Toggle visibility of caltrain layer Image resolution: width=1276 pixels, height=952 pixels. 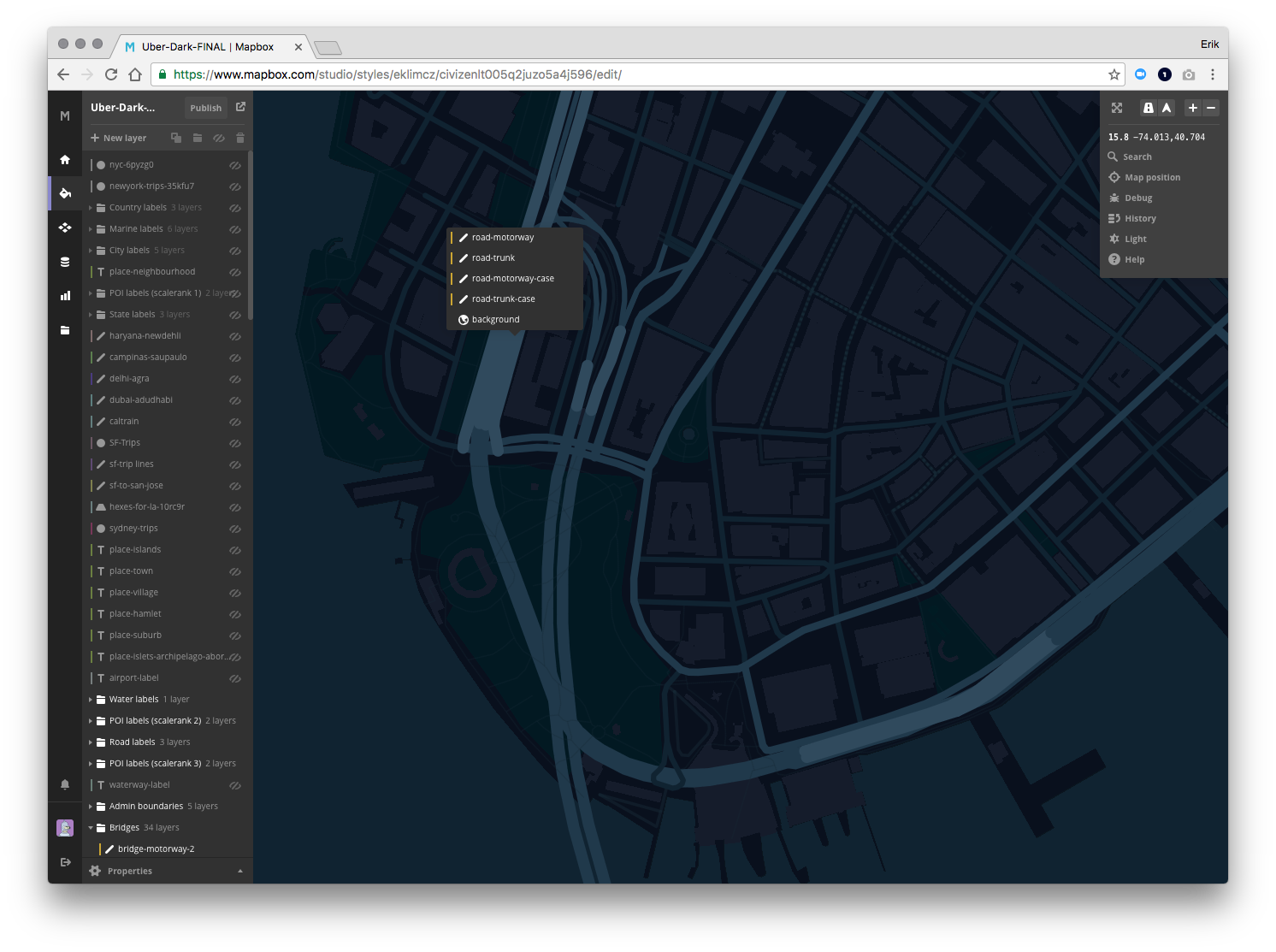(235, 422)
